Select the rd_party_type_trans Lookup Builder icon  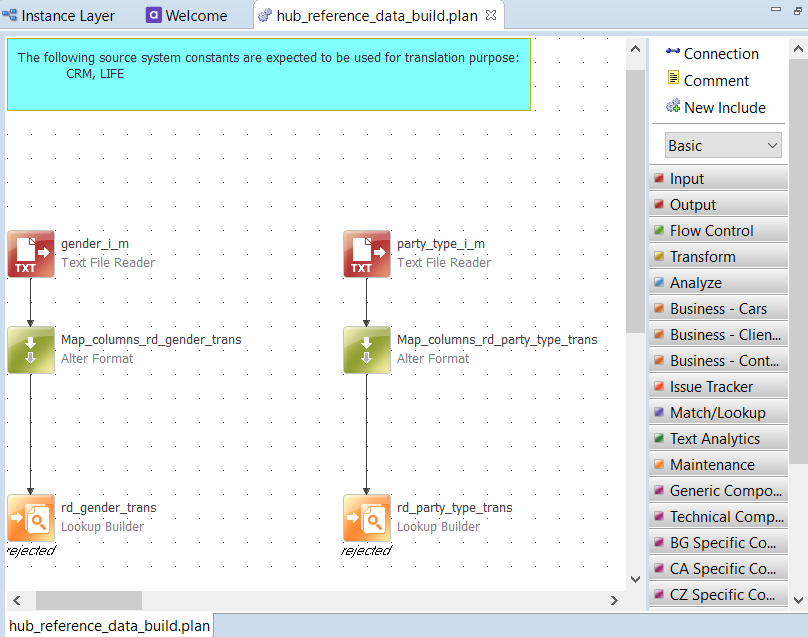[x=367, y=518]
